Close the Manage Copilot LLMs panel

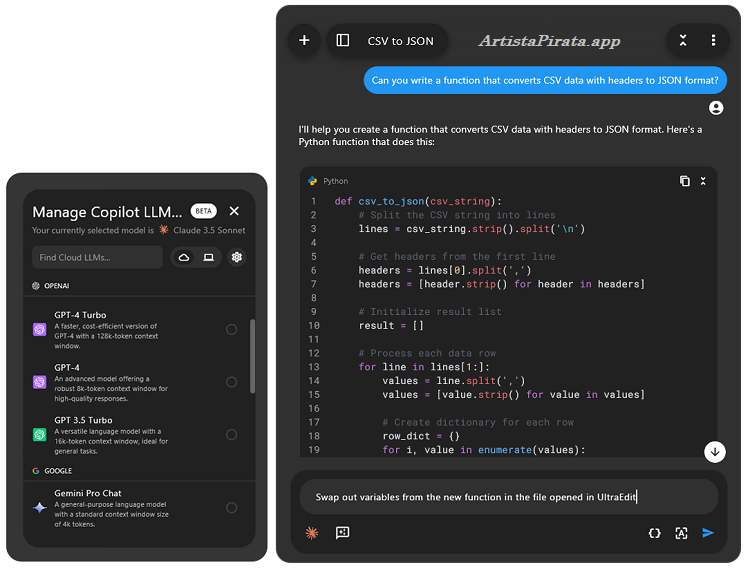pos(234,211)
